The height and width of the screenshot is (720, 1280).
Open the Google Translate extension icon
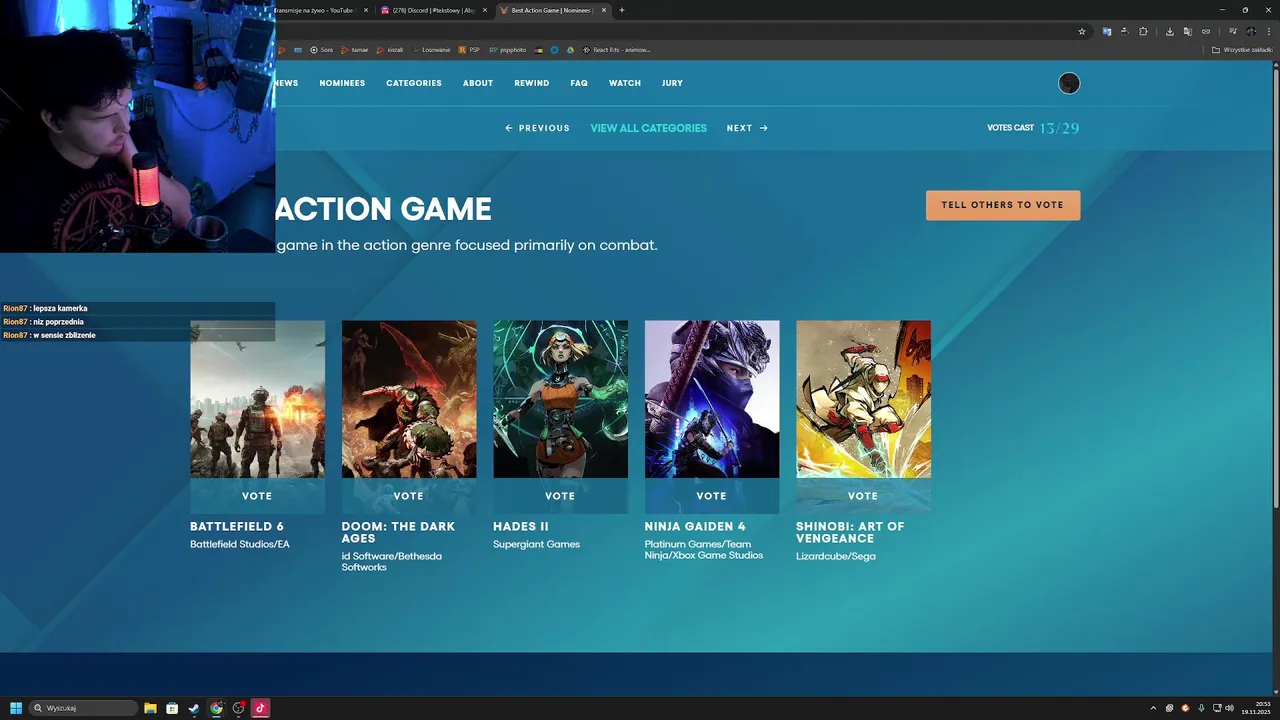coord(1107,31)
